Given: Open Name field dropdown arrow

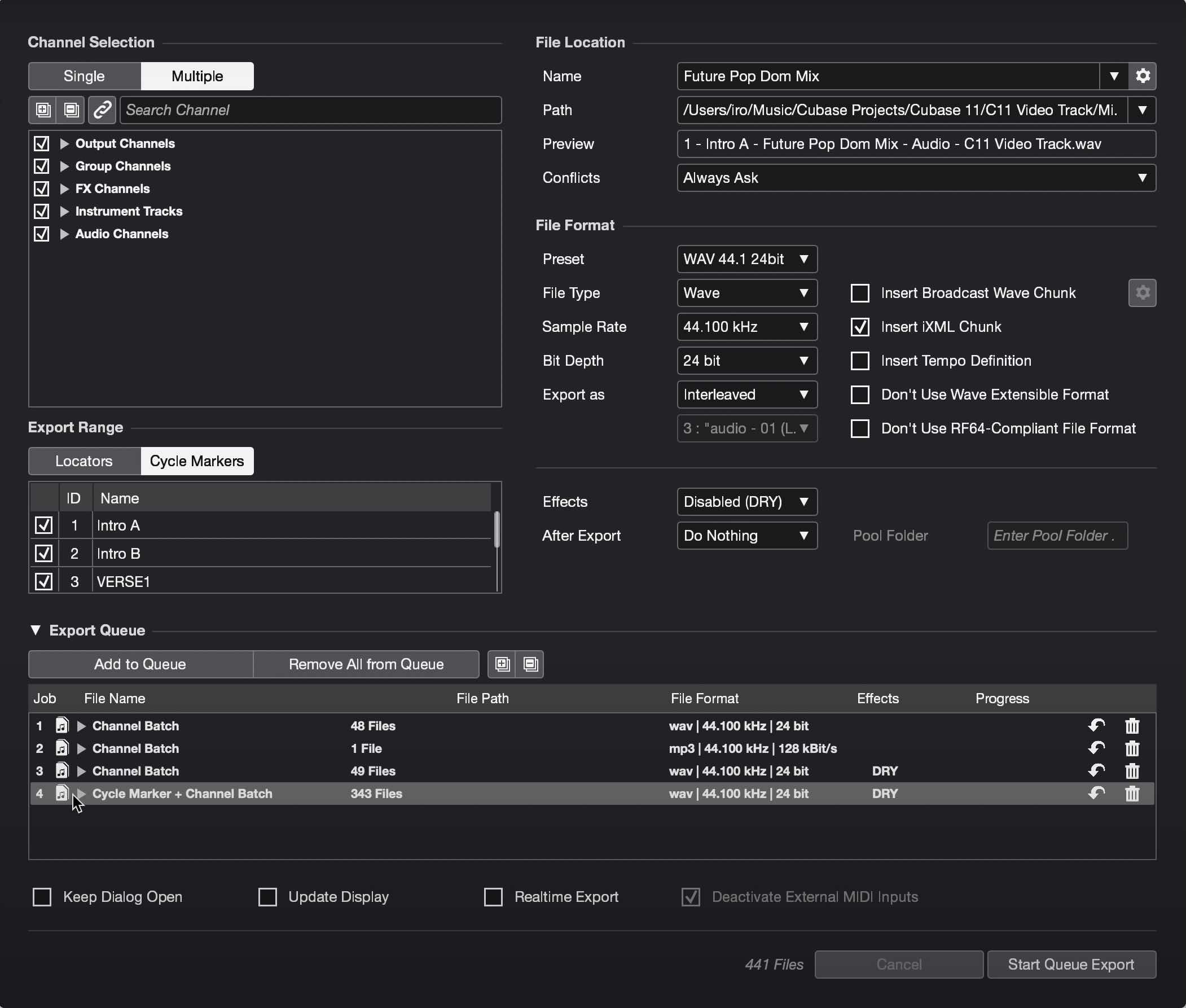Looking at the screenshot, I should [x=1114, y=76].
